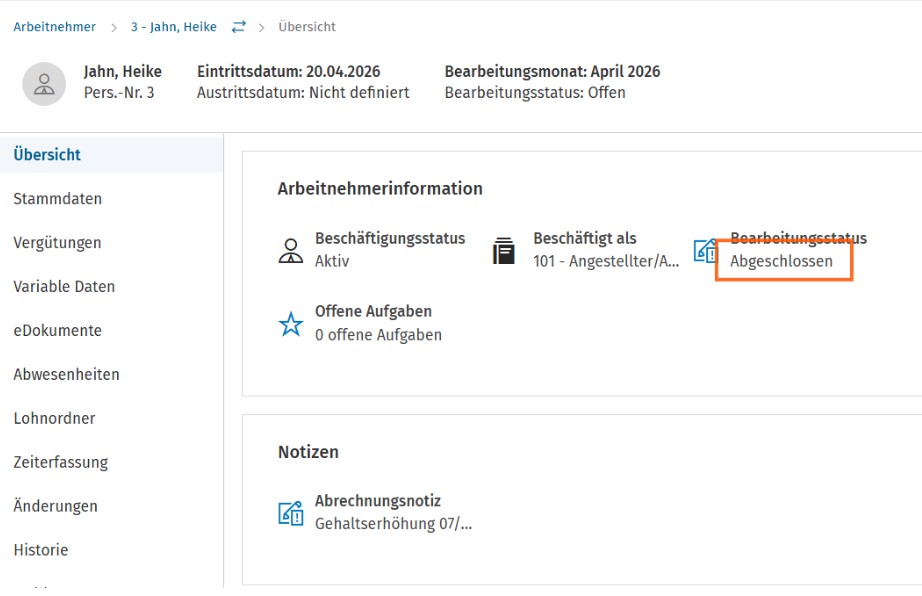
Task: Click the 'Gehaltserhöhung 07/...' note text
Action: [393, 523]
